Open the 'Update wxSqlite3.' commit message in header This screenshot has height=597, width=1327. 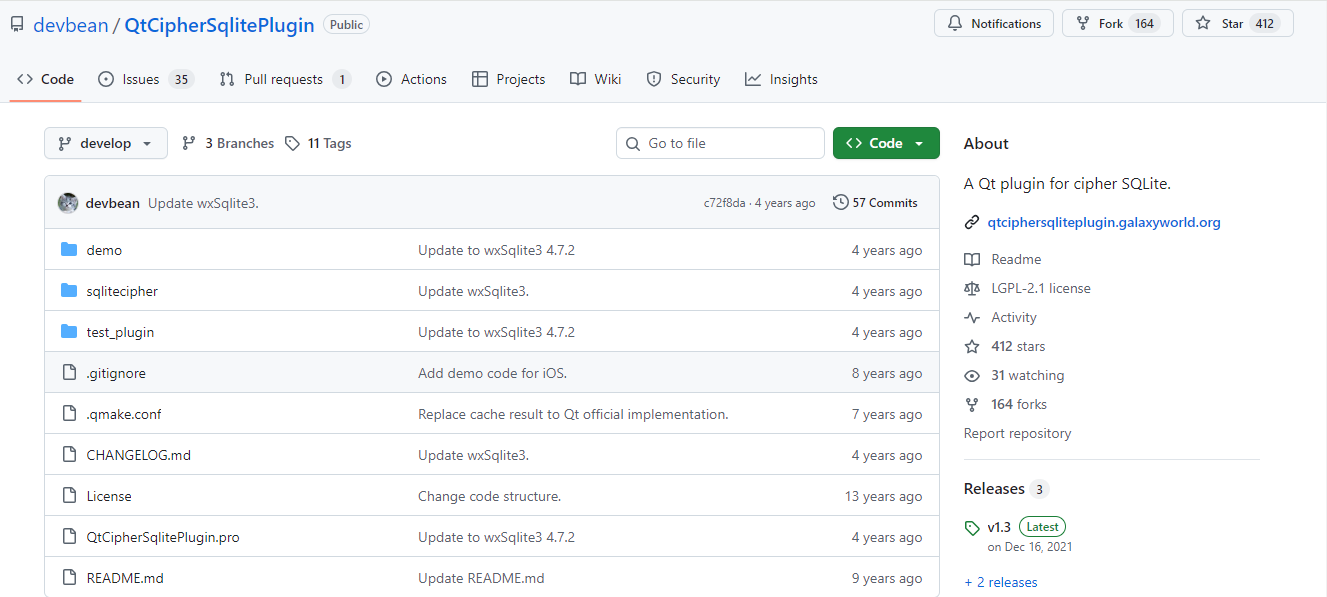click(x=203, y=203)
